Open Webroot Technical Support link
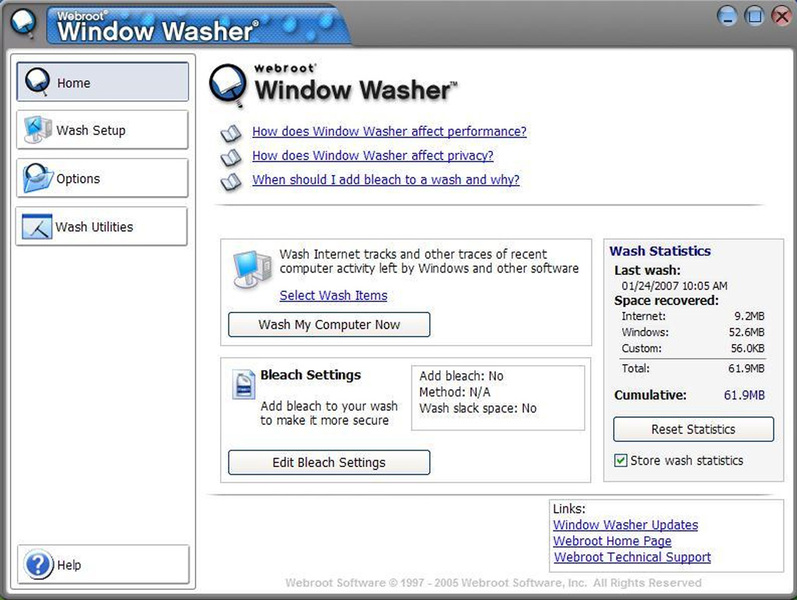 click(632, 557)
